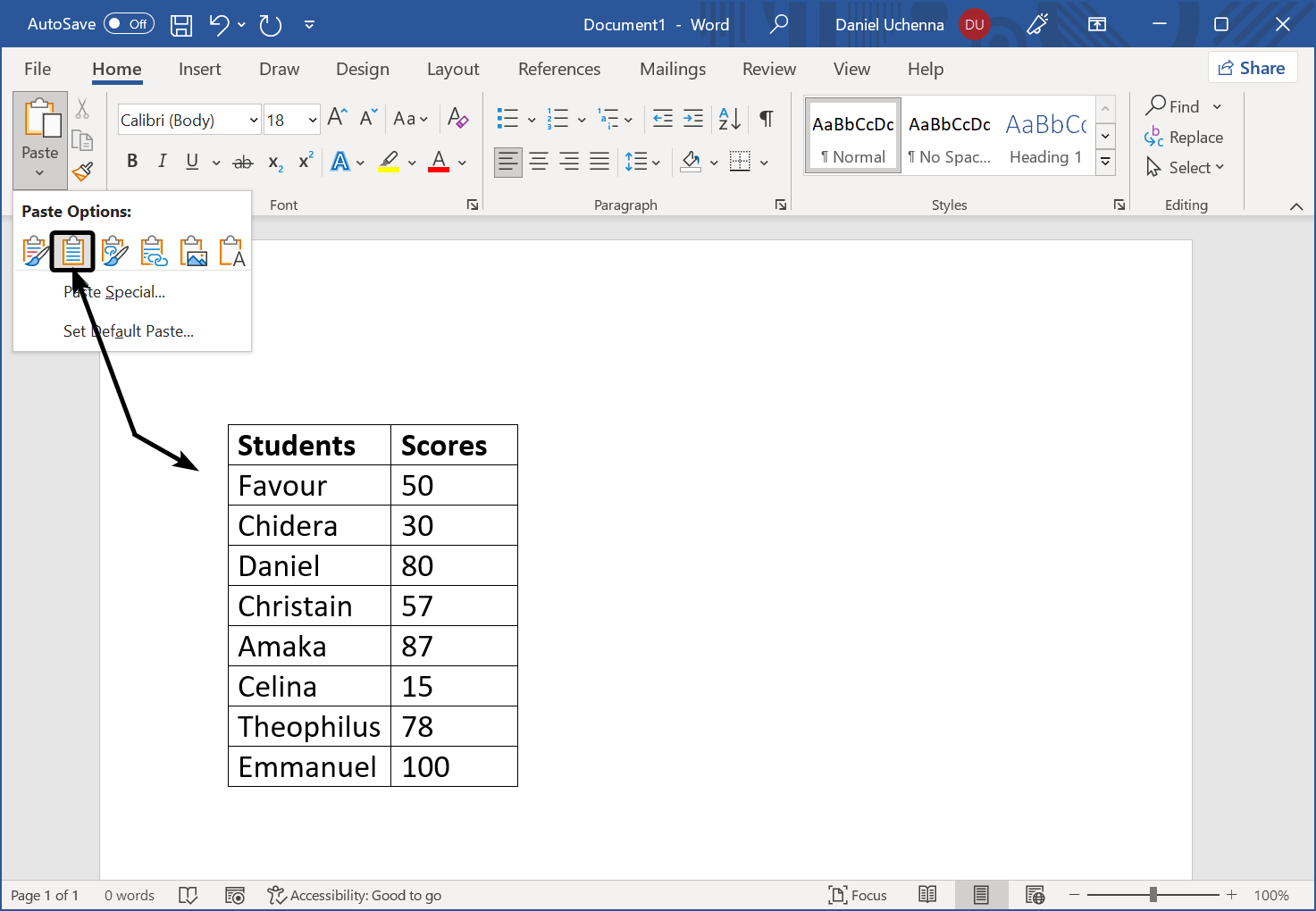The height and width of the screenshot is (911, 1316).
Task: Switch Word to Web Layout view
Action: (x=1035, y=894)
